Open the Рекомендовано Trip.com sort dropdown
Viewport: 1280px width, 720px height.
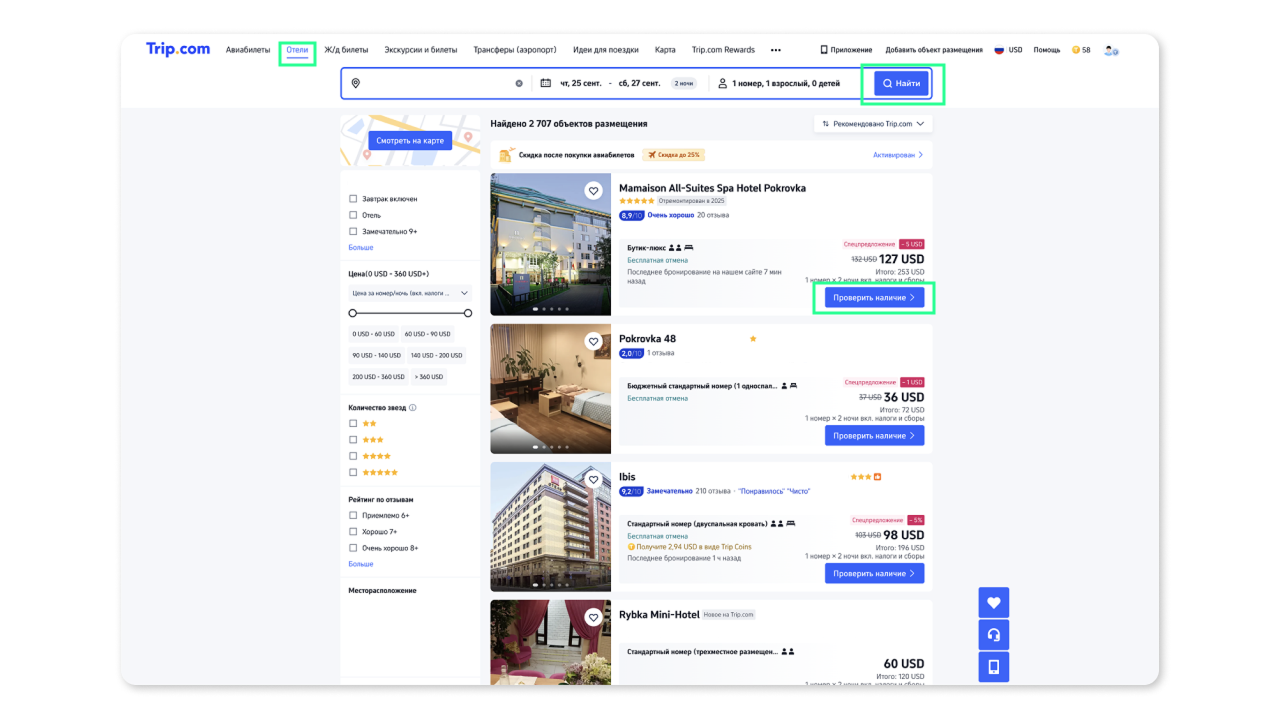click(873, 124)
